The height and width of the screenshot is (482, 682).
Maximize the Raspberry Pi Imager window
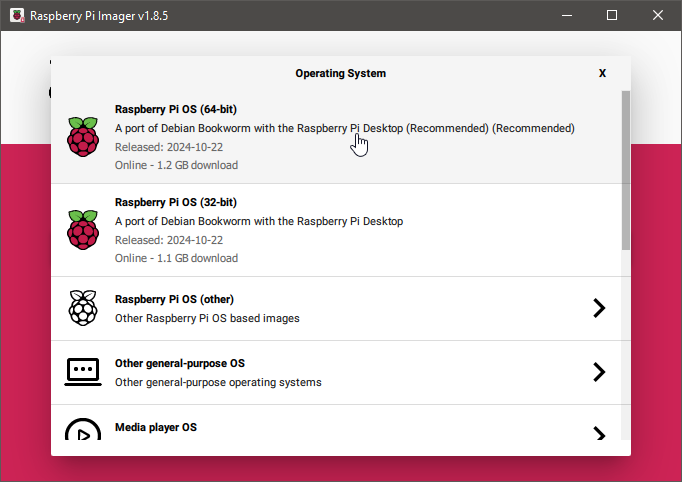pos(612,15)
